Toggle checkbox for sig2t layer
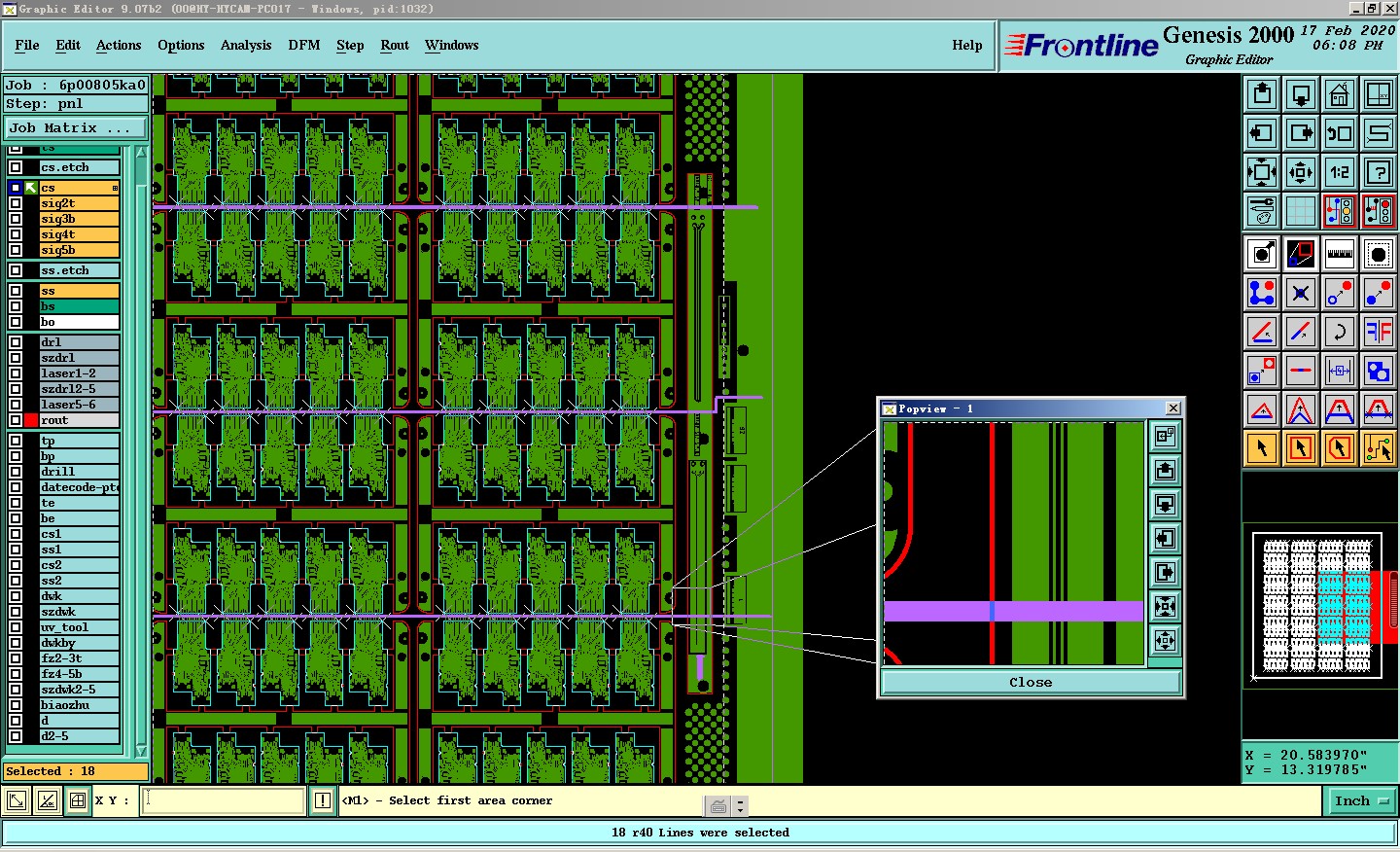1400x852 pixels. pos(16,203)
